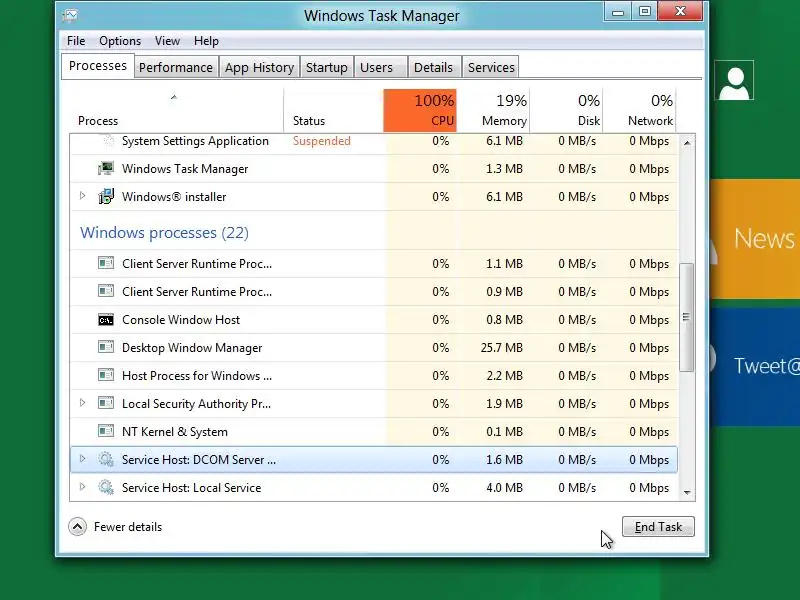Click the Service Host: Local Service gear icon
Screen dimensions: 800x600
(106, 487)
